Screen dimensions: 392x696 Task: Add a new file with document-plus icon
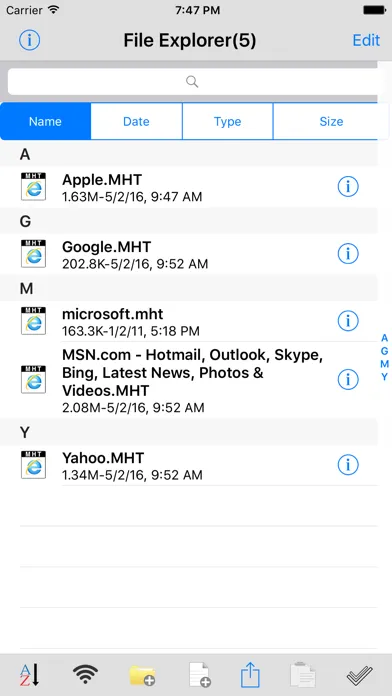(x=199, y=675)
